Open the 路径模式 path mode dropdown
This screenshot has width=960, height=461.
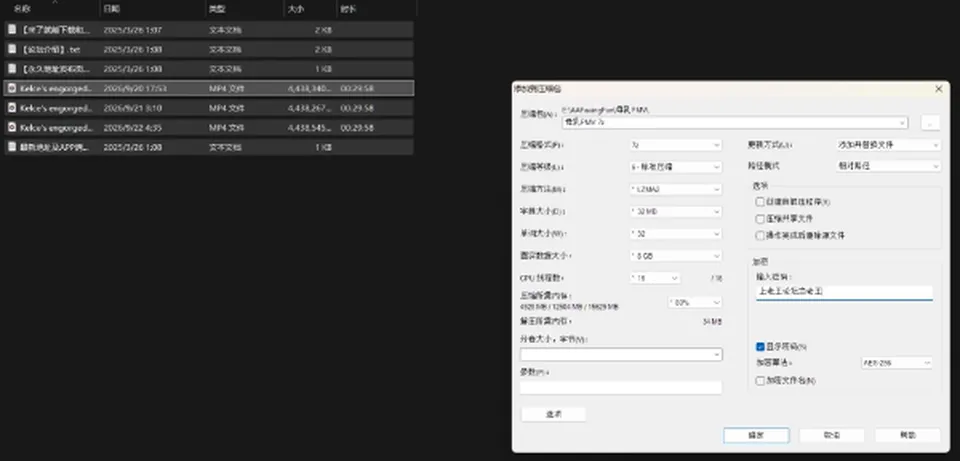click(888, 166)
